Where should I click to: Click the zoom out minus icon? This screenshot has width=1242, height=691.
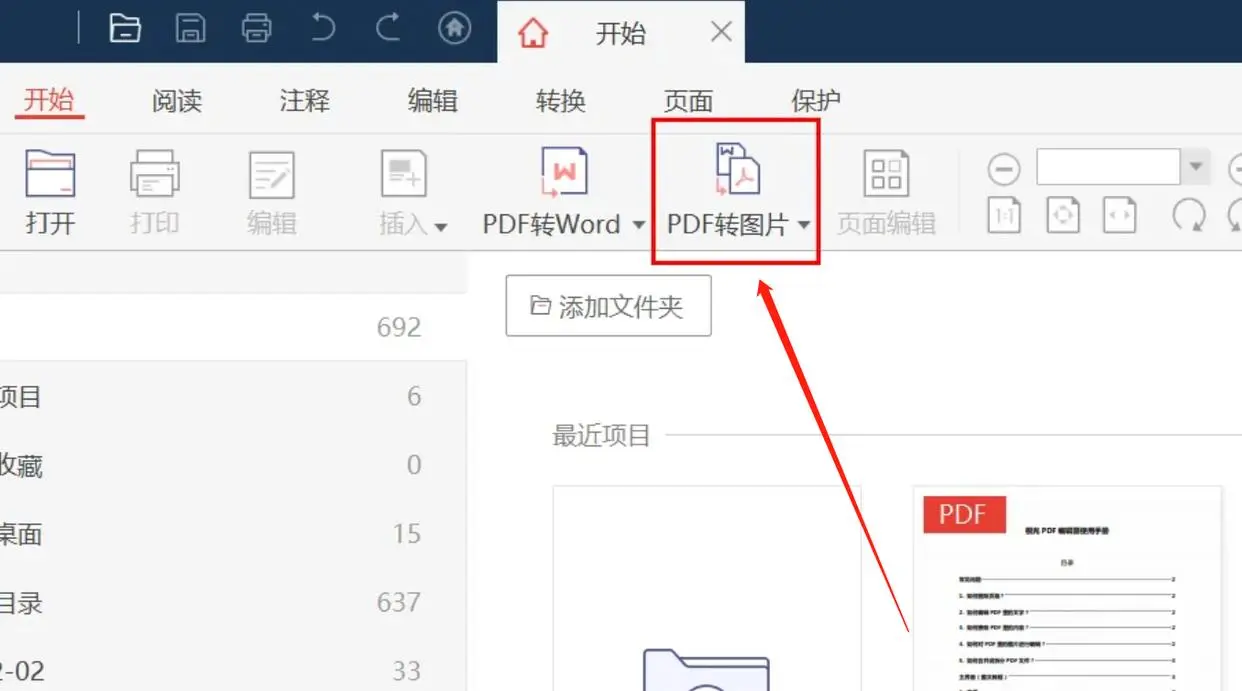(x=1003, y=168)
